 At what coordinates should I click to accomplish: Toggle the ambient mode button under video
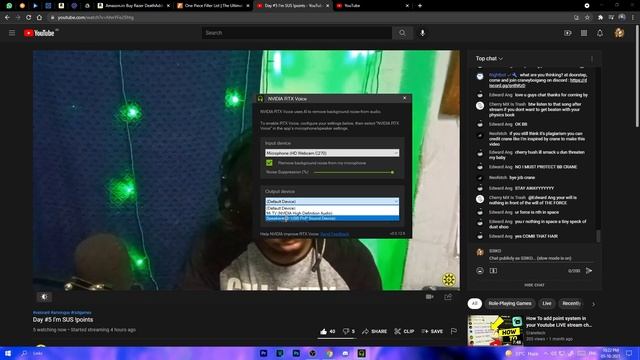click(x=44, y=297)
